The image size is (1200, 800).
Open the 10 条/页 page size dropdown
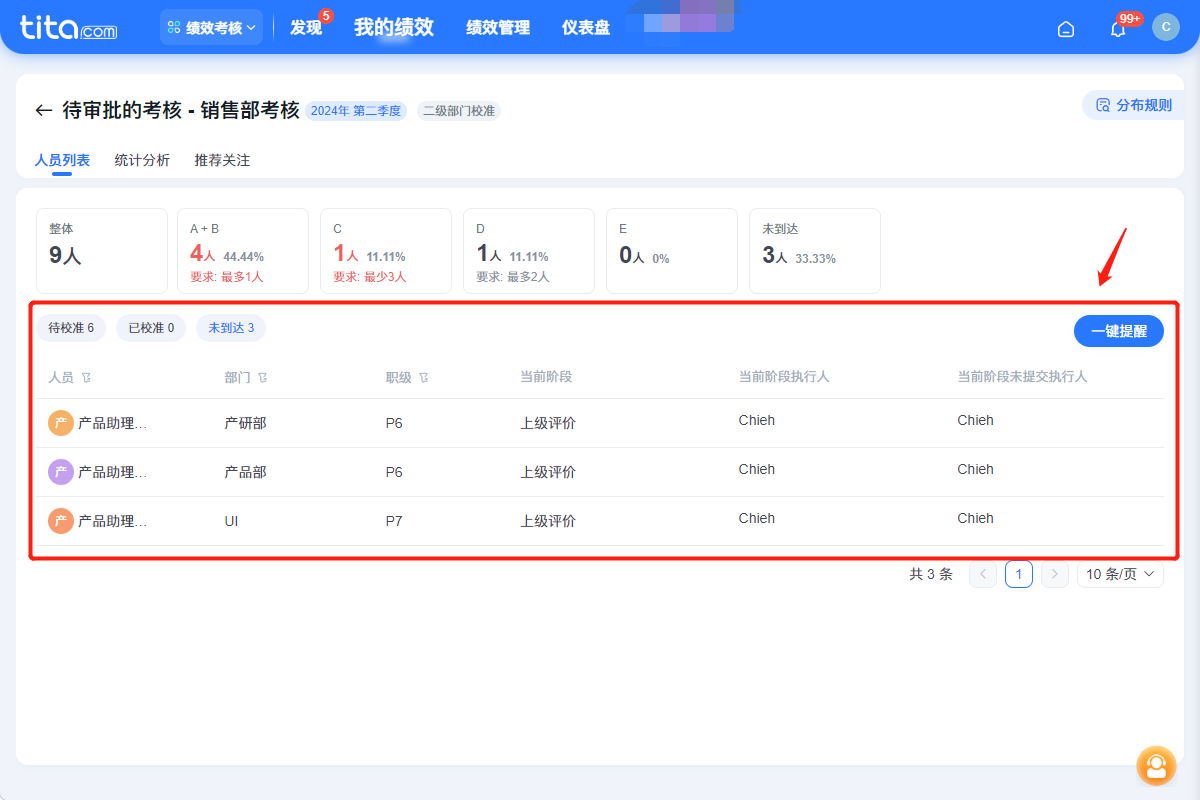click(x=1120, y=574)
